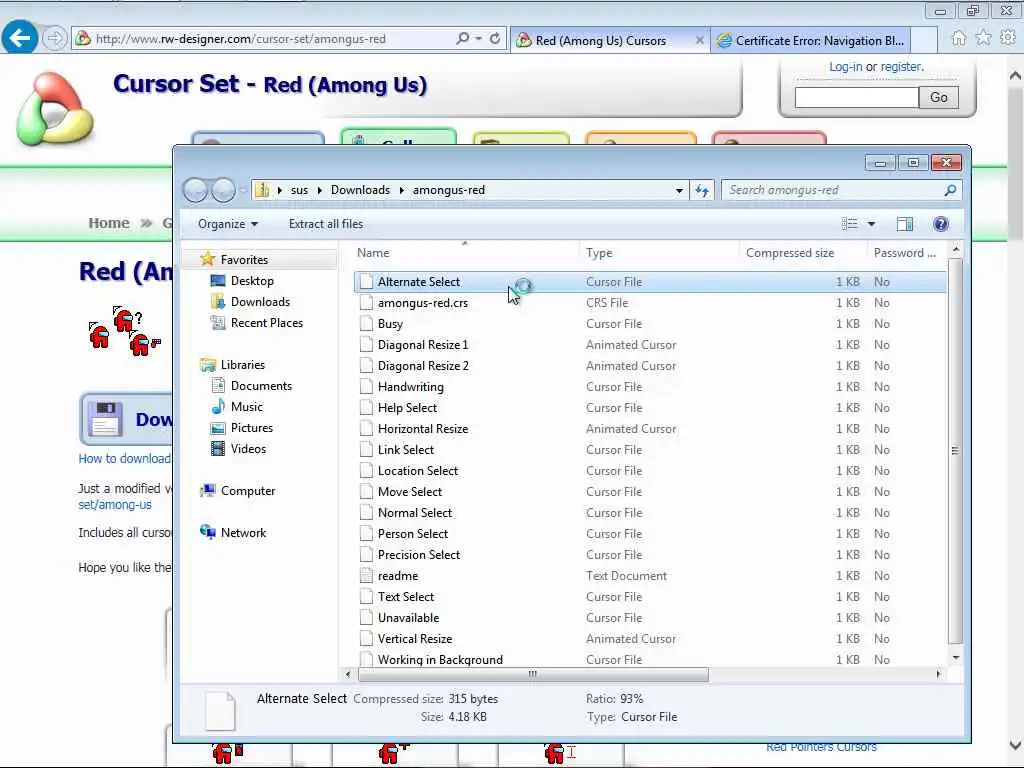Select Network in navigation pane
The width and height of the screenshot is (1024, 768).
[243, 533]
